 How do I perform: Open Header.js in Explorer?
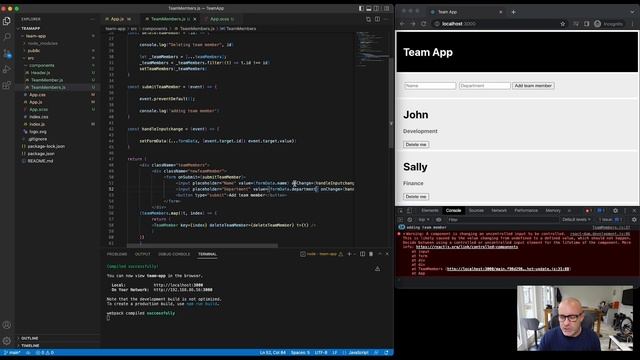click(x=40, y=73)
